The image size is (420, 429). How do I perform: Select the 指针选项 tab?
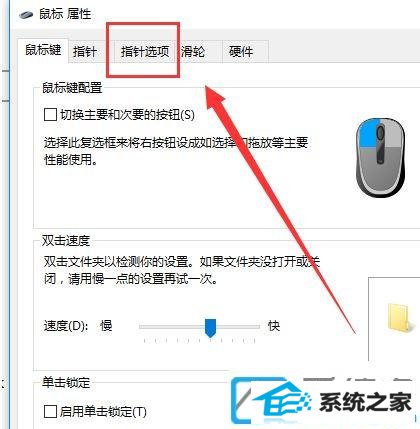point(145,52)
